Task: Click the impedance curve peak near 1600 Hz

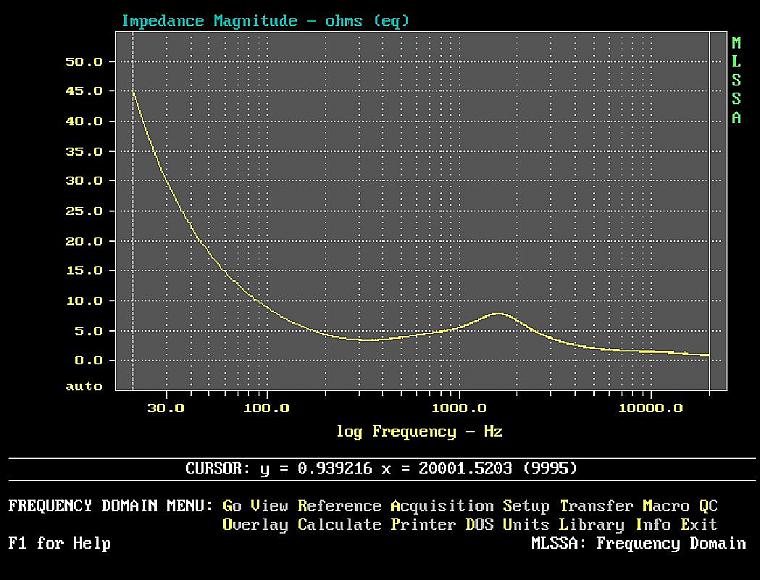Action: point(498,314)
